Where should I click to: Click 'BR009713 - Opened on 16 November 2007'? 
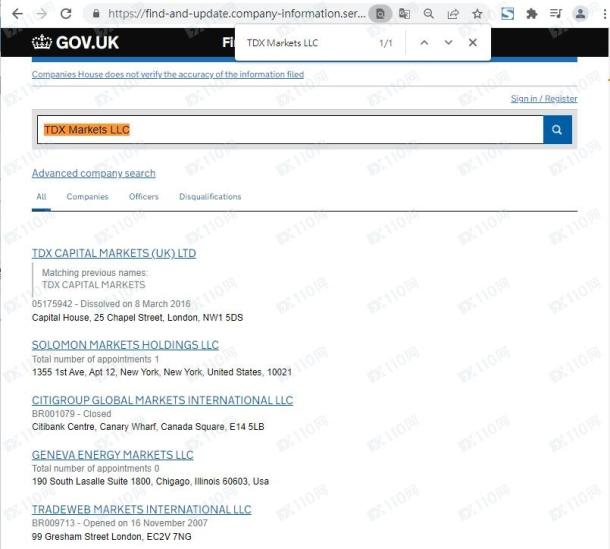click(x=120, y=523)
